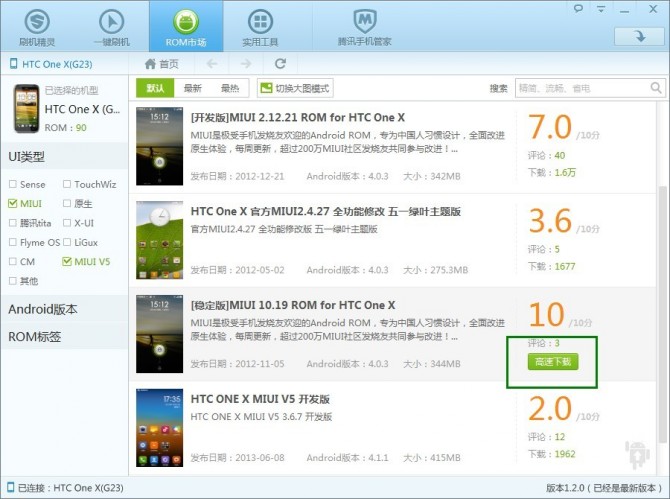Check the LiGux checkbox

tap(67, 242)
